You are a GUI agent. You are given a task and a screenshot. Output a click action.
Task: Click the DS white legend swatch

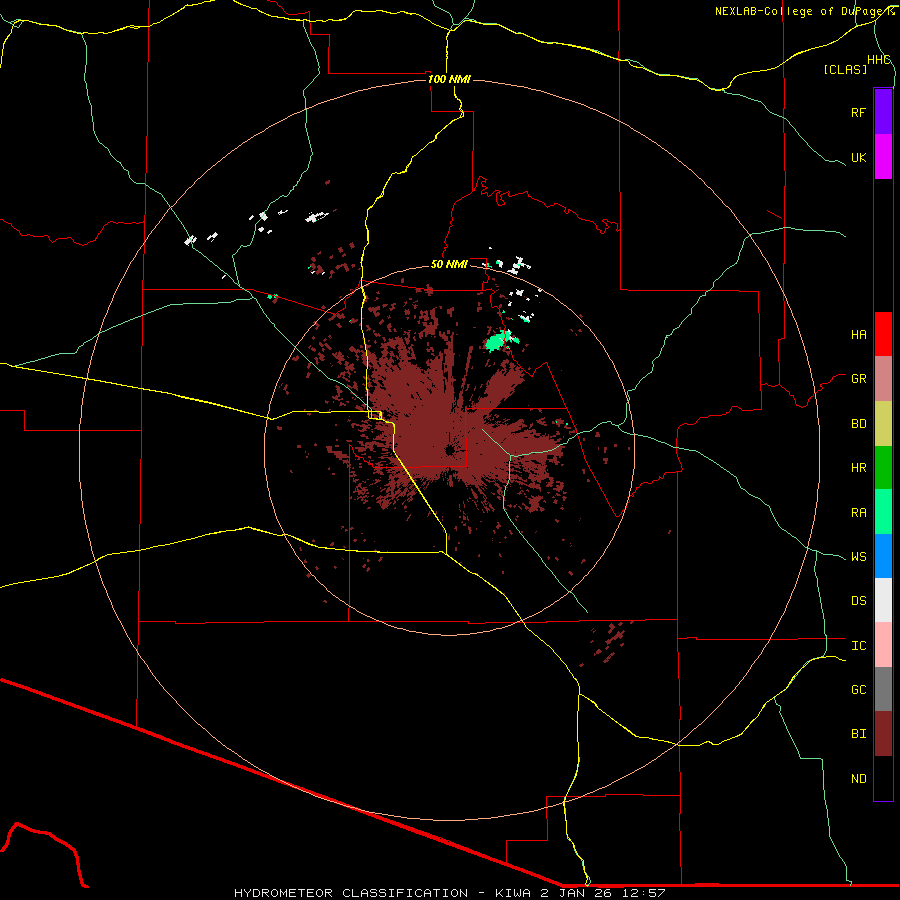pos(883,600)
